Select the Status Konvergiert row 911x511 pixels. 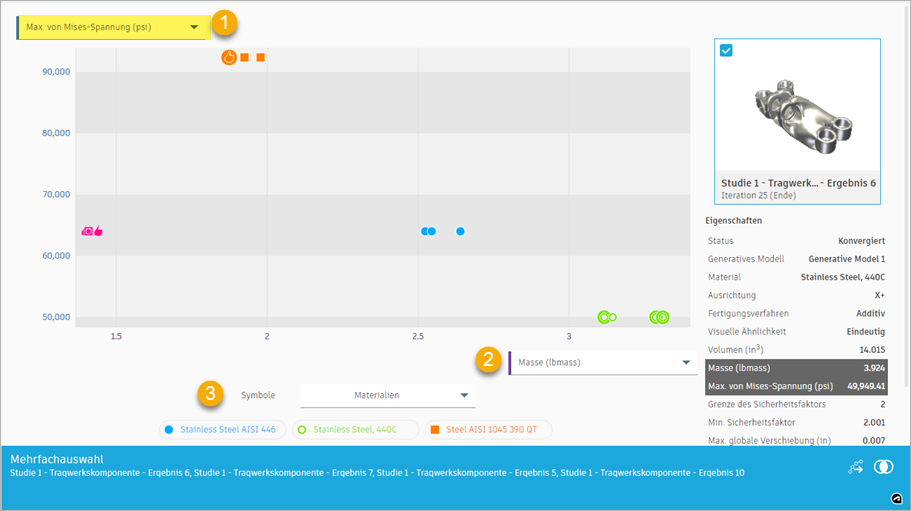796,241
